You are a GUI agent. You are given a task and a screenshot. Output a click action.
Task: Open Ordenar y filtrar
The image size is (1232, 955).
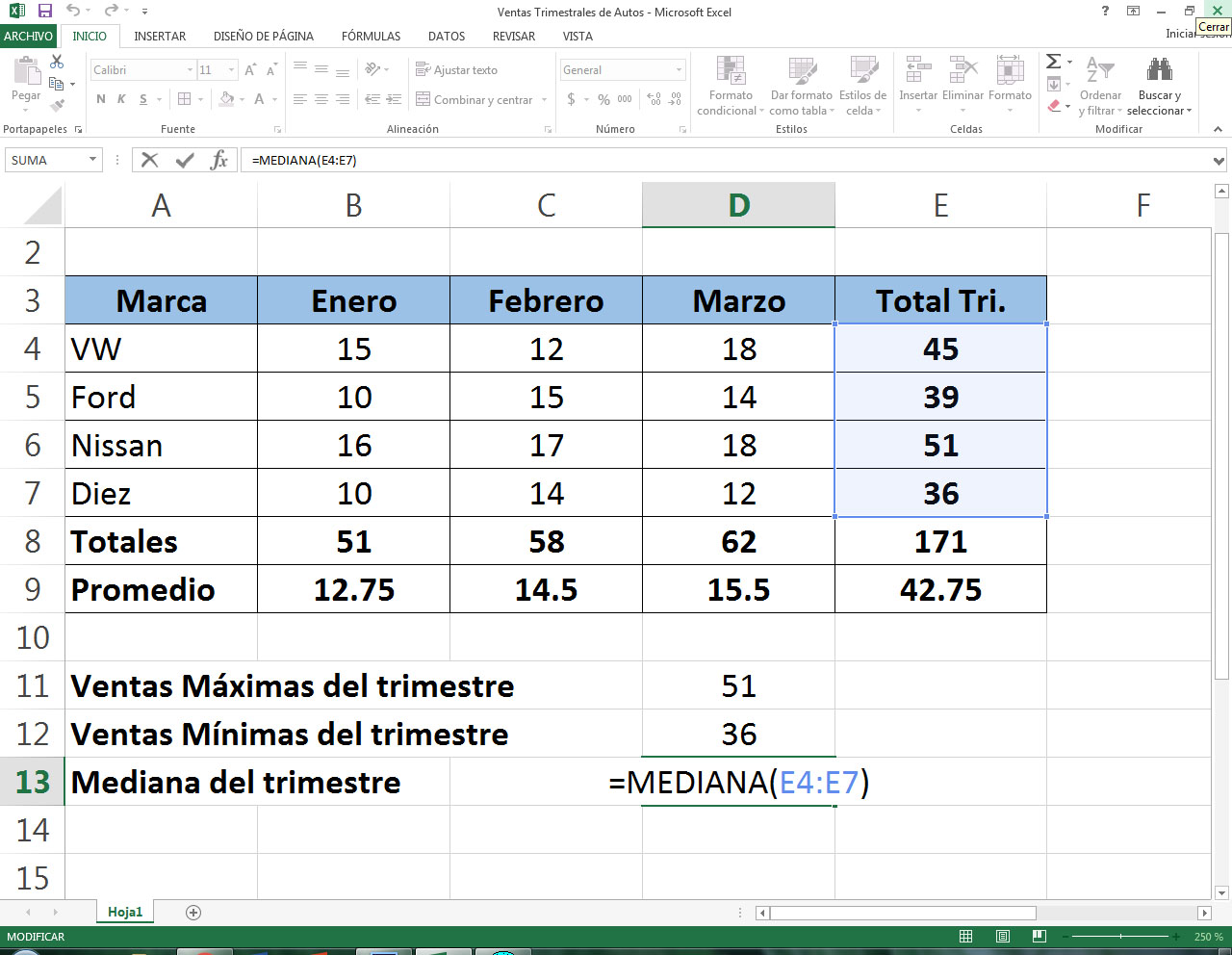point(1100,87)
